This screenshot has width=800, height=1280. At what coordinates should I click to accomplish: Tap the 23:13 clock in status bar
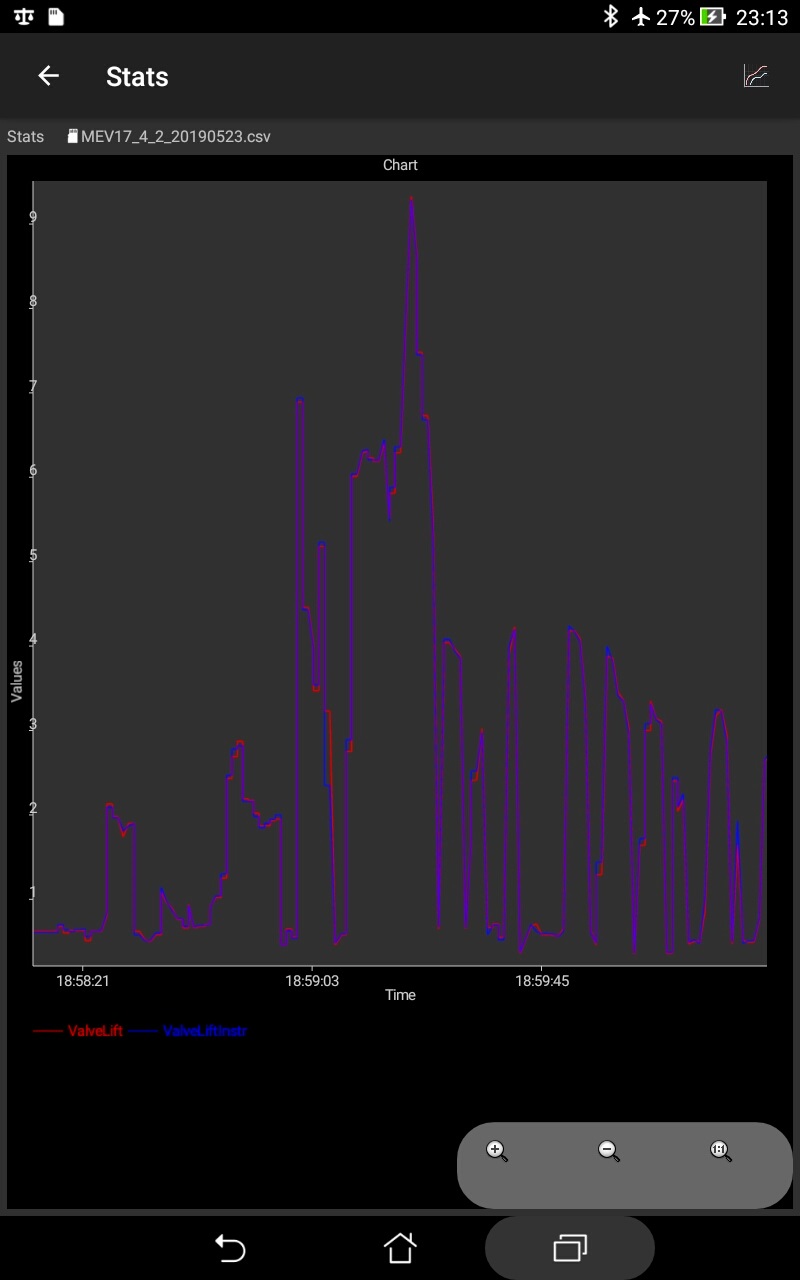tap(762, 17)
